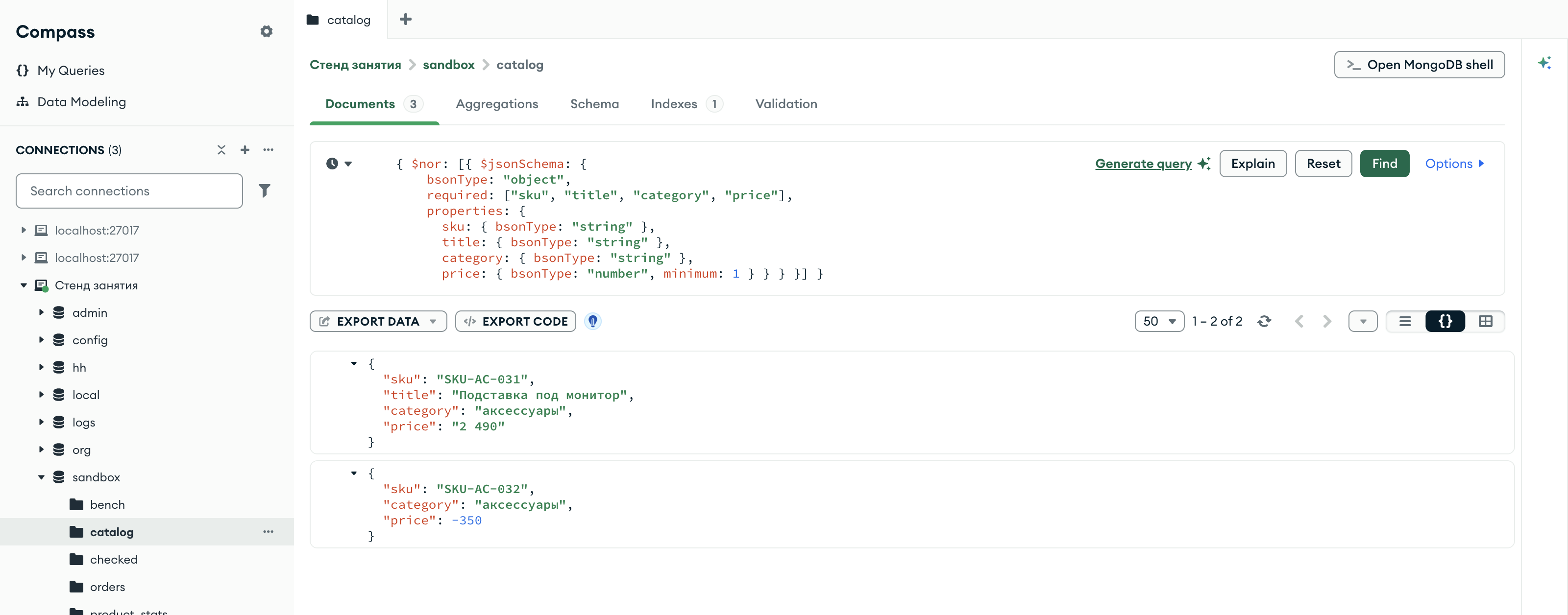Select the admin database
The height and width of the screenshot is (615, 1568).
click(90, 313)
